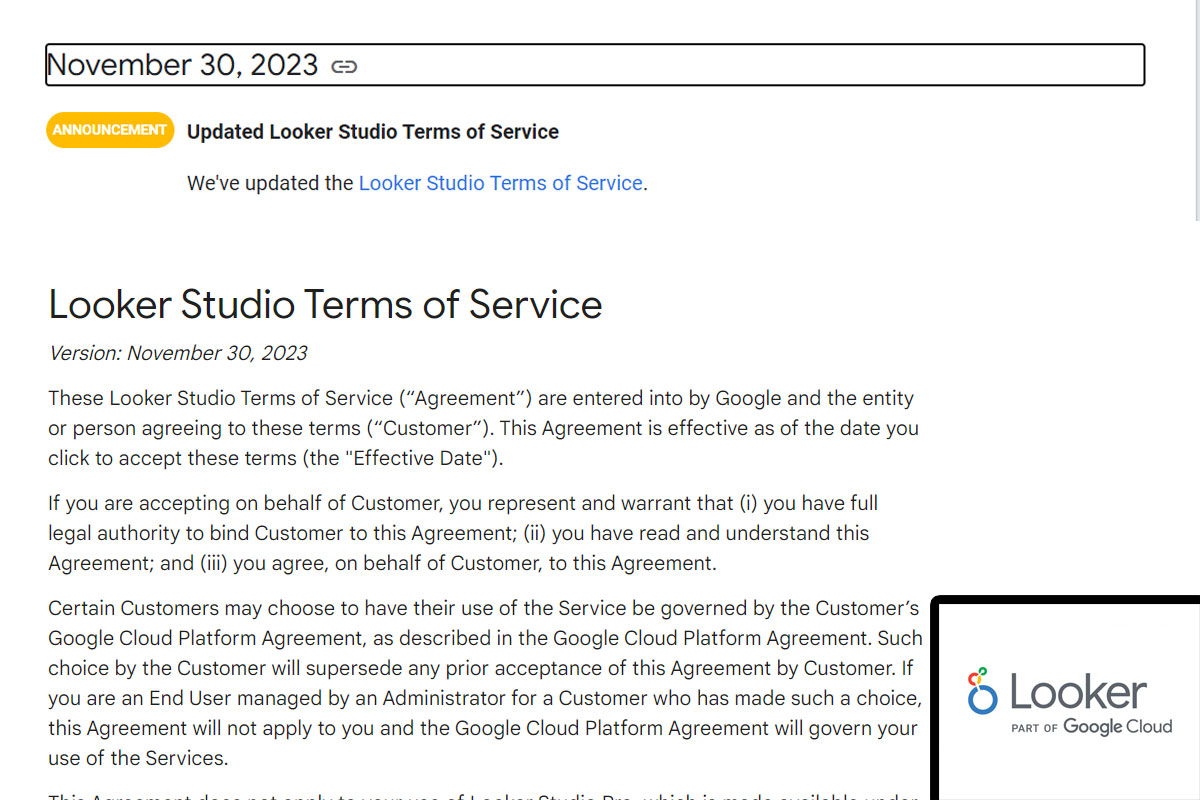Click the paragraph starting "Certain Customers may choose"
The image size is (1200, 800).
tap(486, 683)
